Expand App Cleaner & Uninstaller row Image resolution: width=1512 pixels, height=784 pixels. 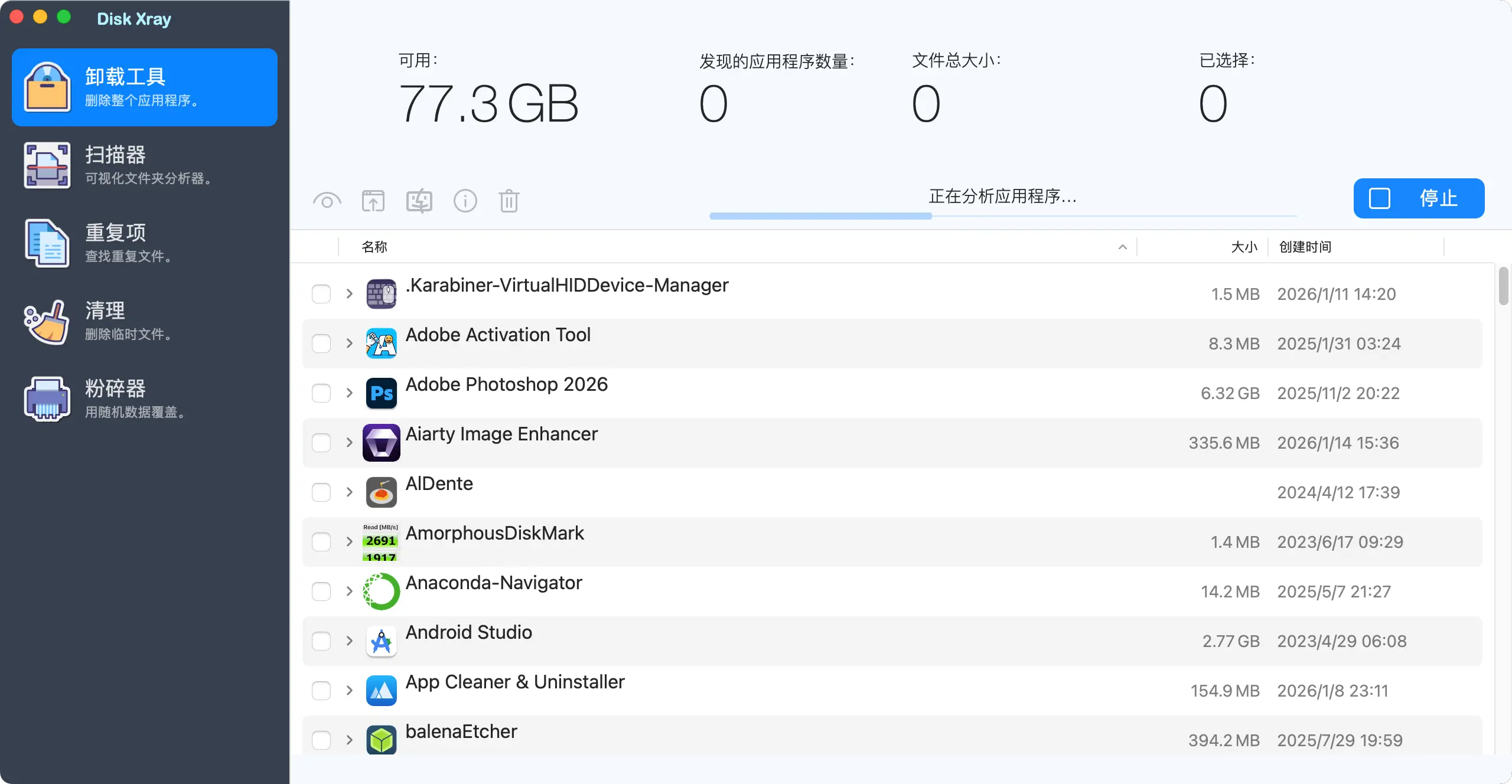[x=349, y=691]
